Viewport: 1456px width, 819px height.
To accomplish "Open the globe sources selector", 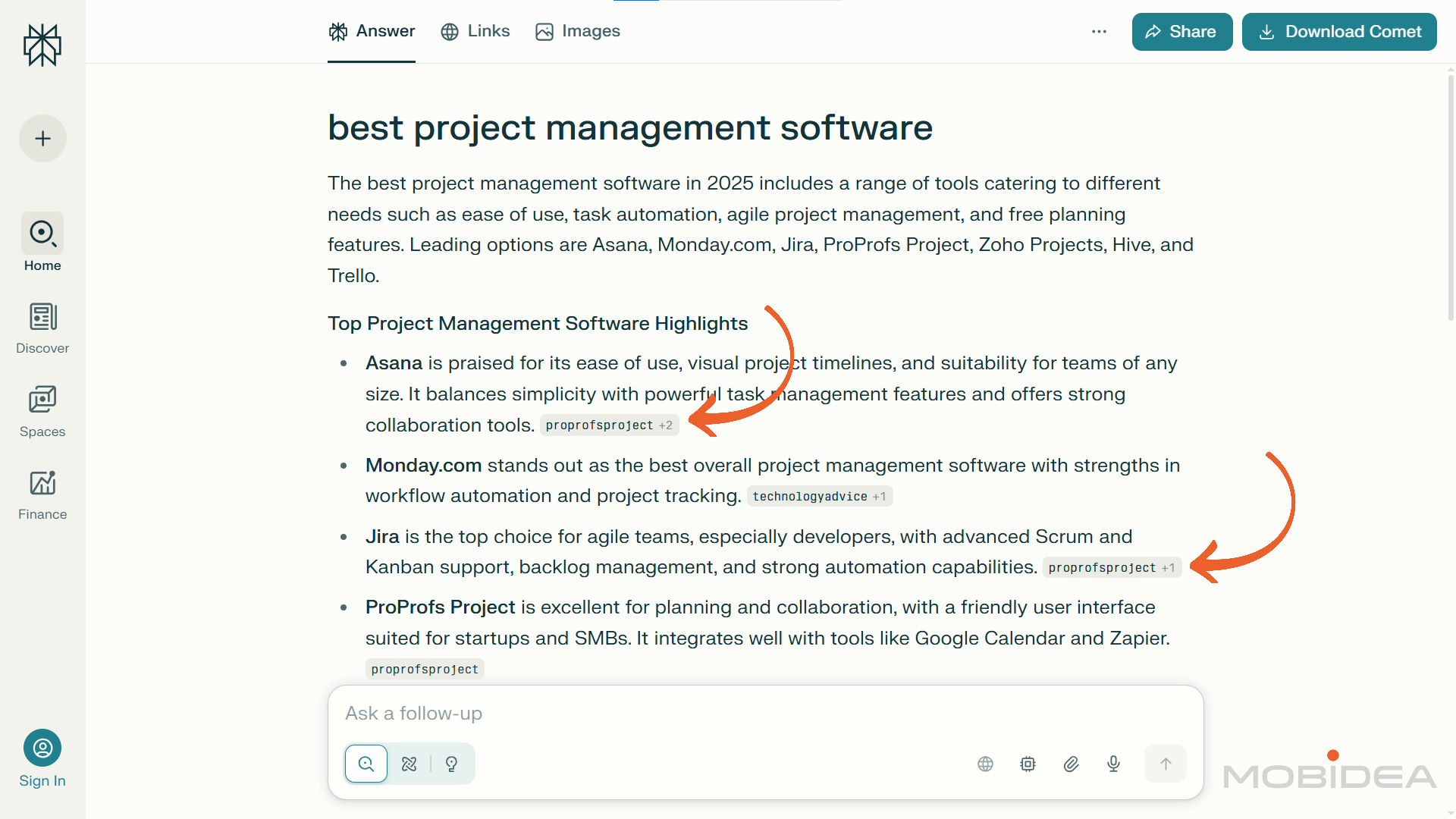I will point(985,764).
